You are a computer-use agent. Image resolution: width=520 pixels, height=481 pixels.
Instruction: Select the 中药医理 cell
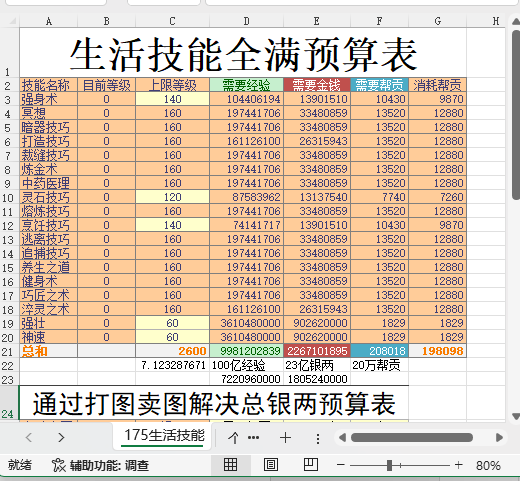click(x=49, y=183)
